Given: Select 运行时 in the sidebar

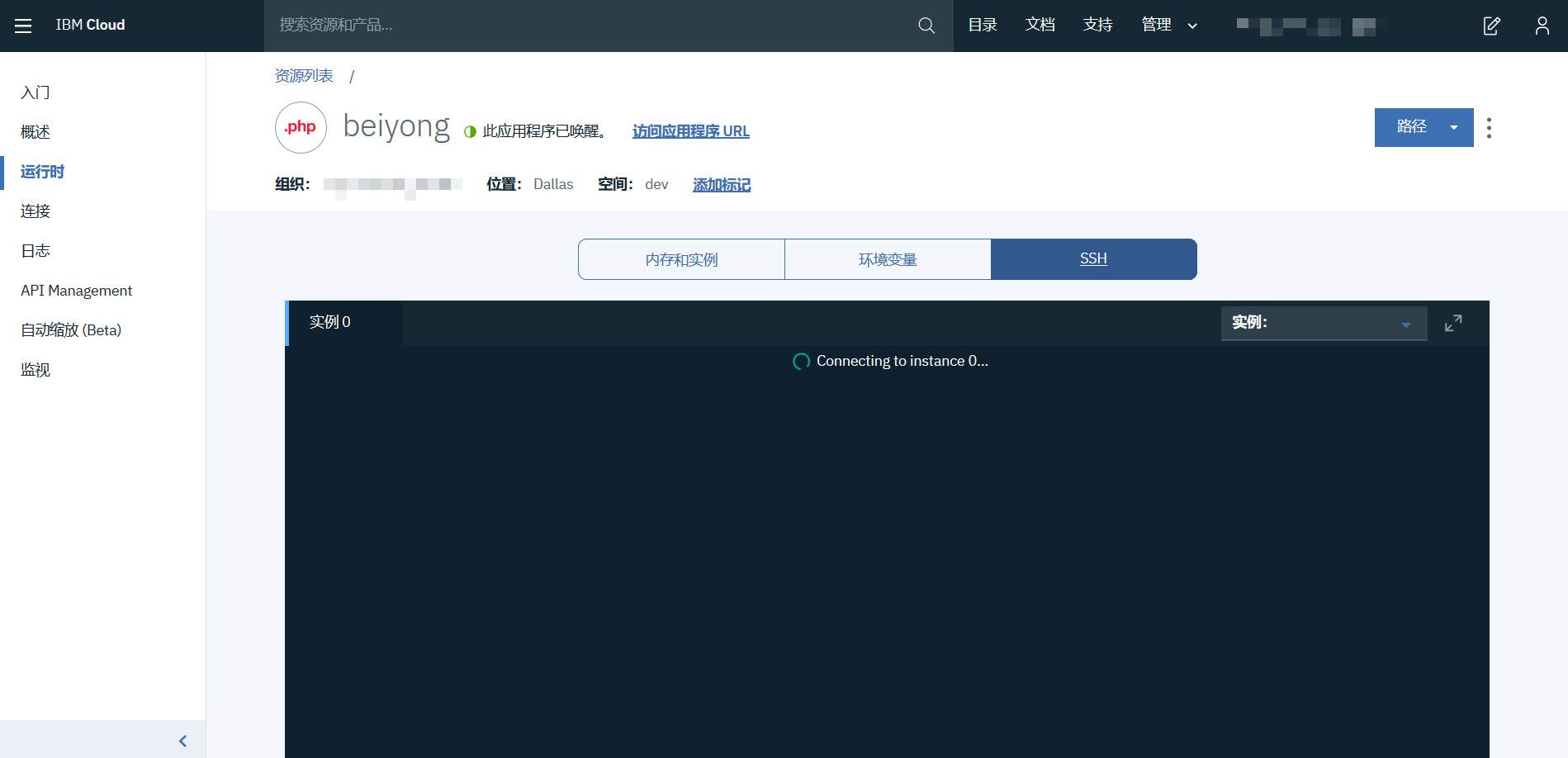Looking at the screenshot, I should coord(42,172).
